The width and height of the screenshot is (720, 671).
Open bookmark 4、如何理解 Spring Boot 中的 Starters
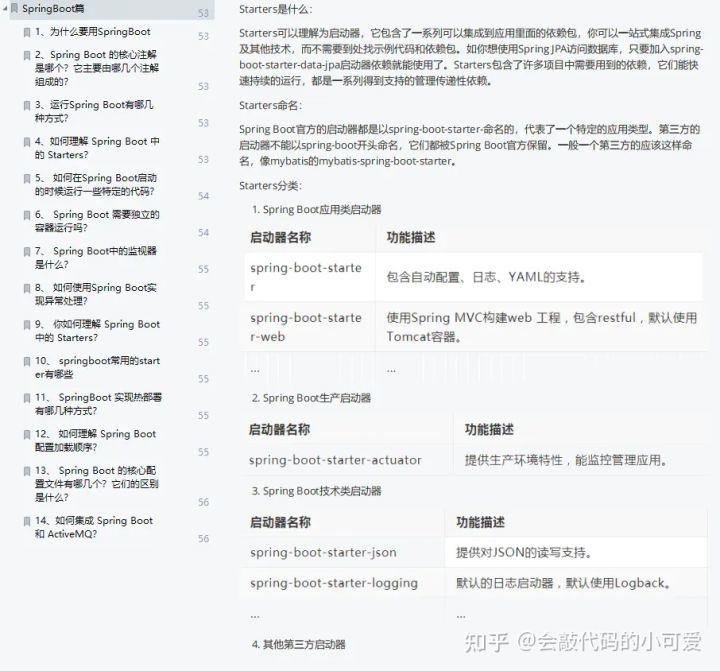coord(97,148)
